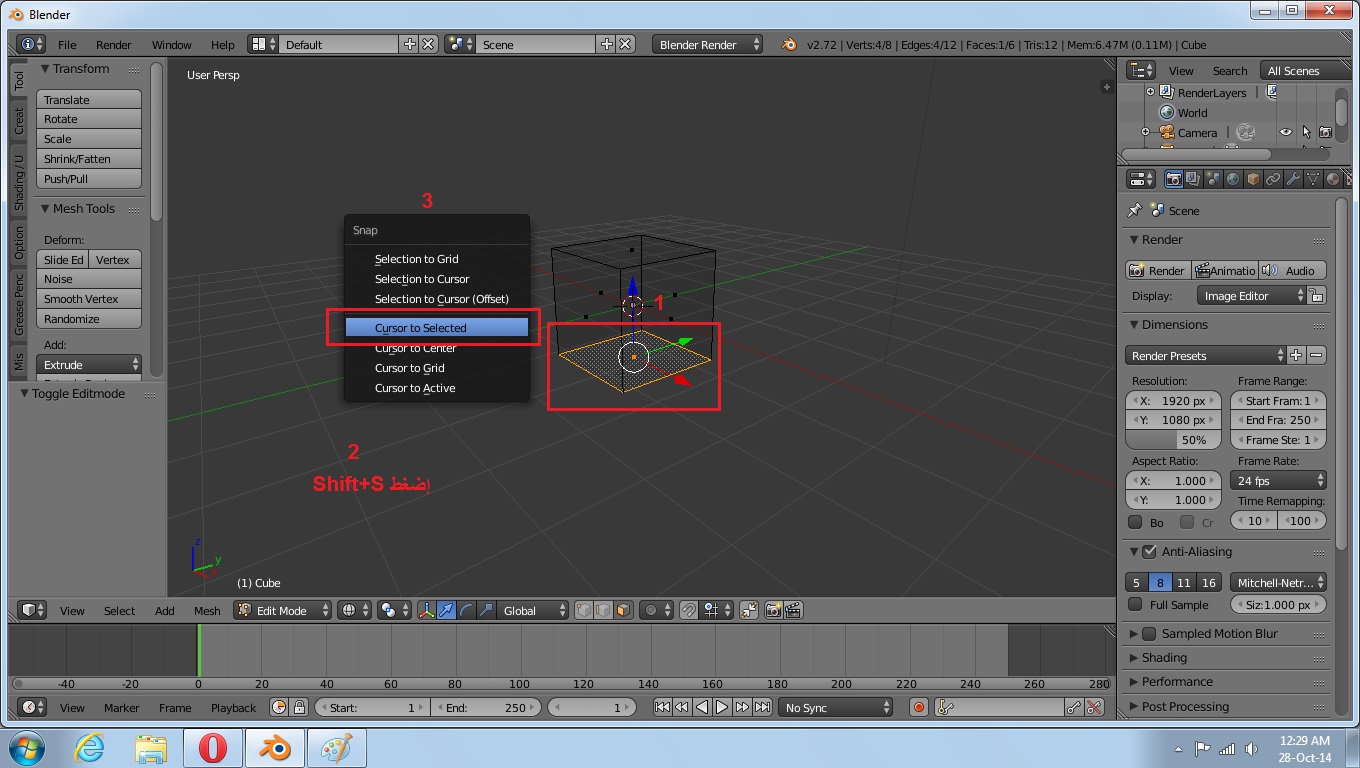Screen dimensions: 1360x768
Task: Toggle the timeline range lock icon
Action: point(298,707)
